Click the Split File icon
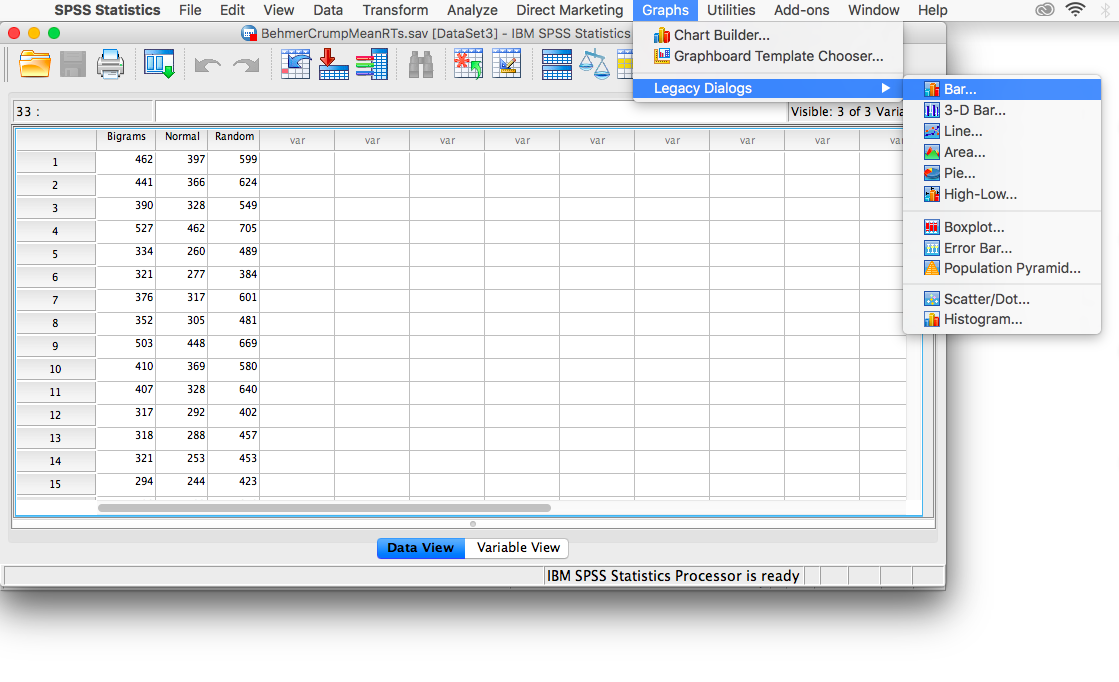 (x=556, y=65)
